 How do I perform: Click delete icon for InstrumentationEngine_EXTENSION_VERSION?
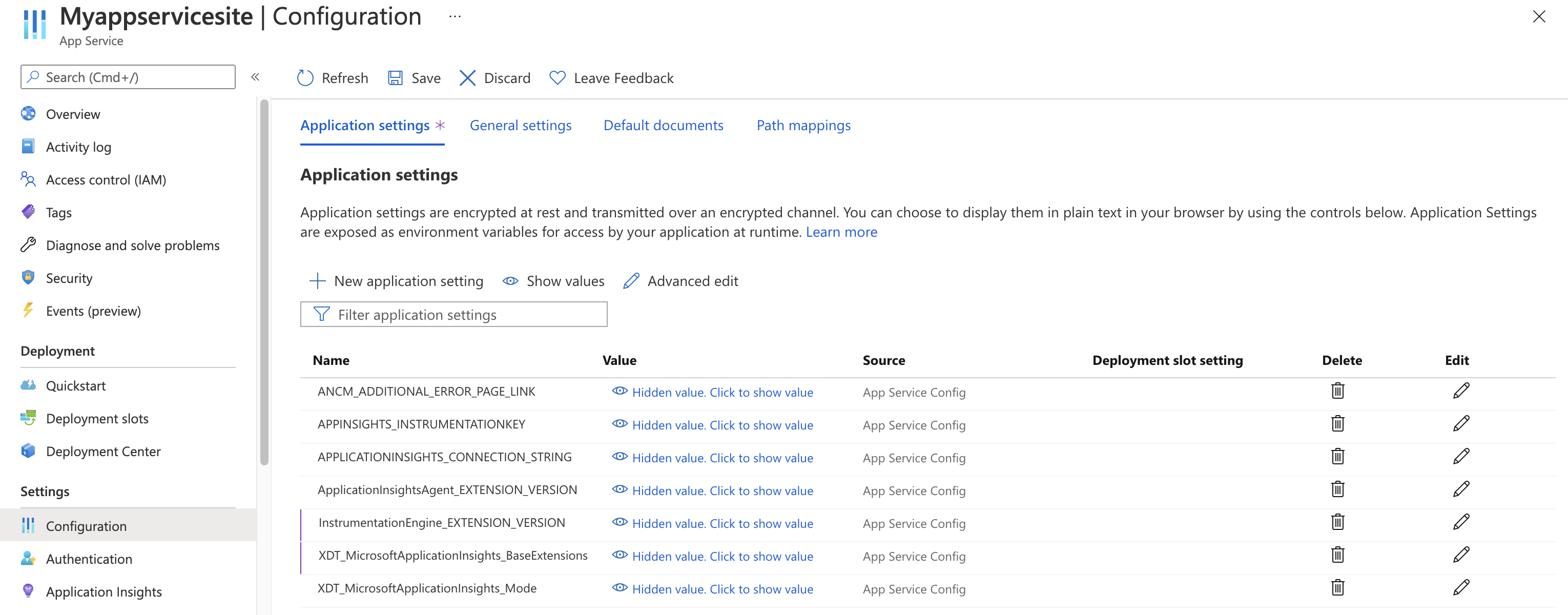coord(1337,522)
